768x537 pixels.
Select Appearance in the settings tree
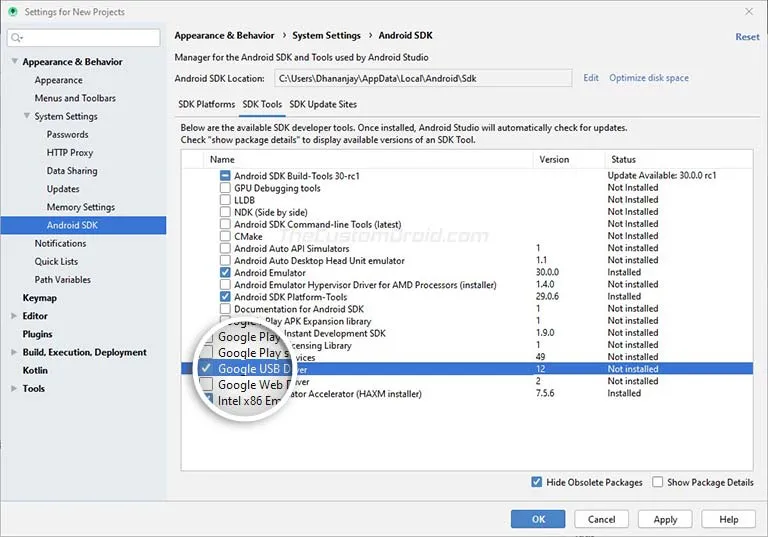click(58, 80)
